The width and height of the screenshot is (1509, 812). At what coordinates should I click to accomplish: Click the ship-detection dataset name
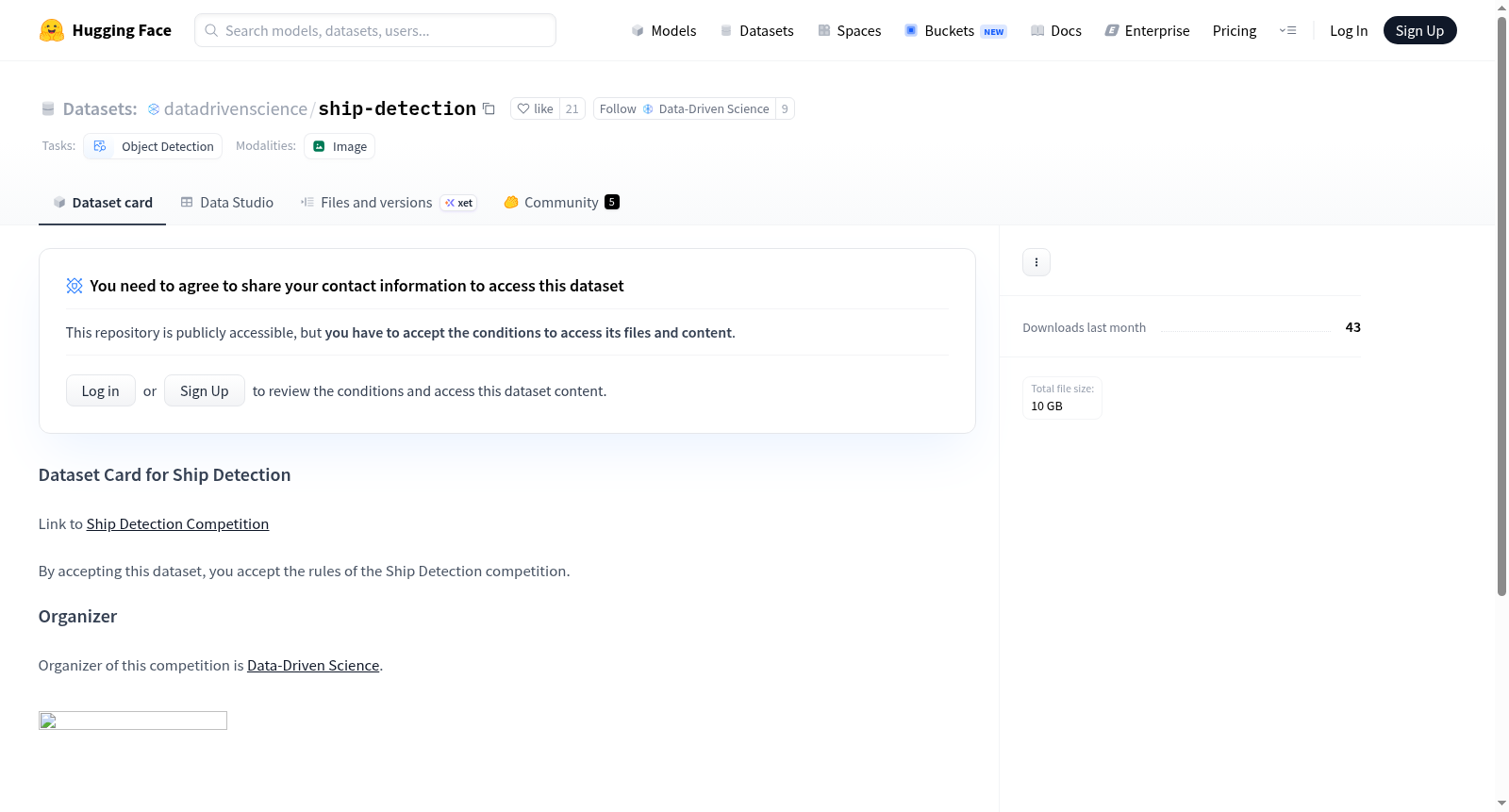click(397, 108)
